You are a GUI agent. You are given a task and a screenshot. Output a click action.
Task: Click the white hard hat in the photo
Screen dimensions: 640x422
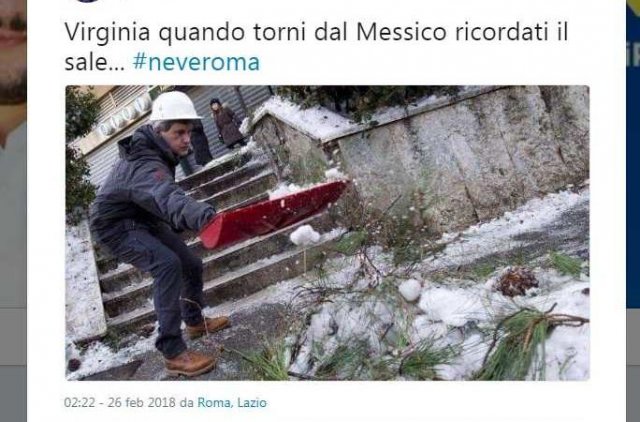point(174,106)
